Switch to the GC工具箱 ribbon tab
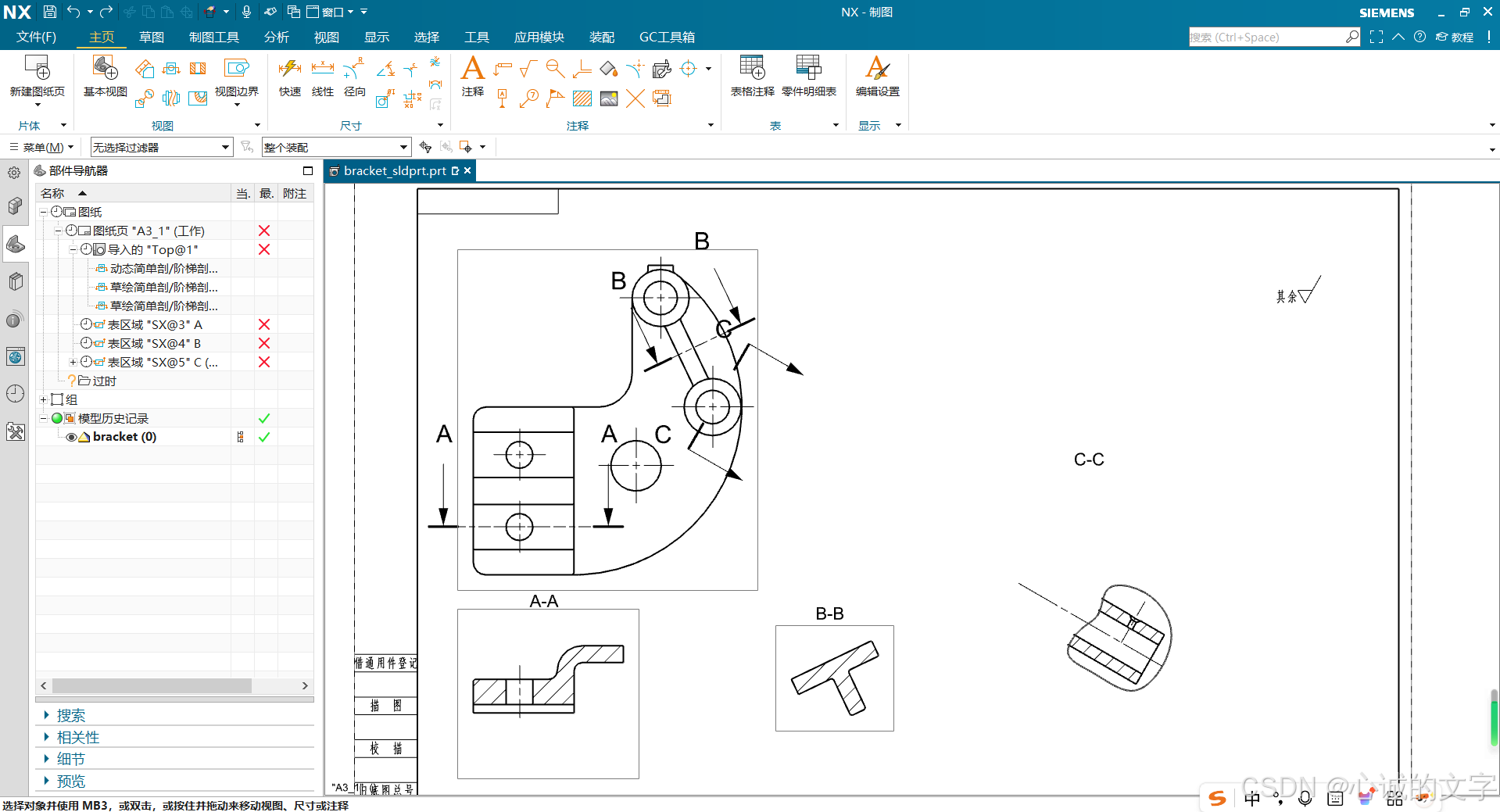1500x812 pixels. [667, 37]
